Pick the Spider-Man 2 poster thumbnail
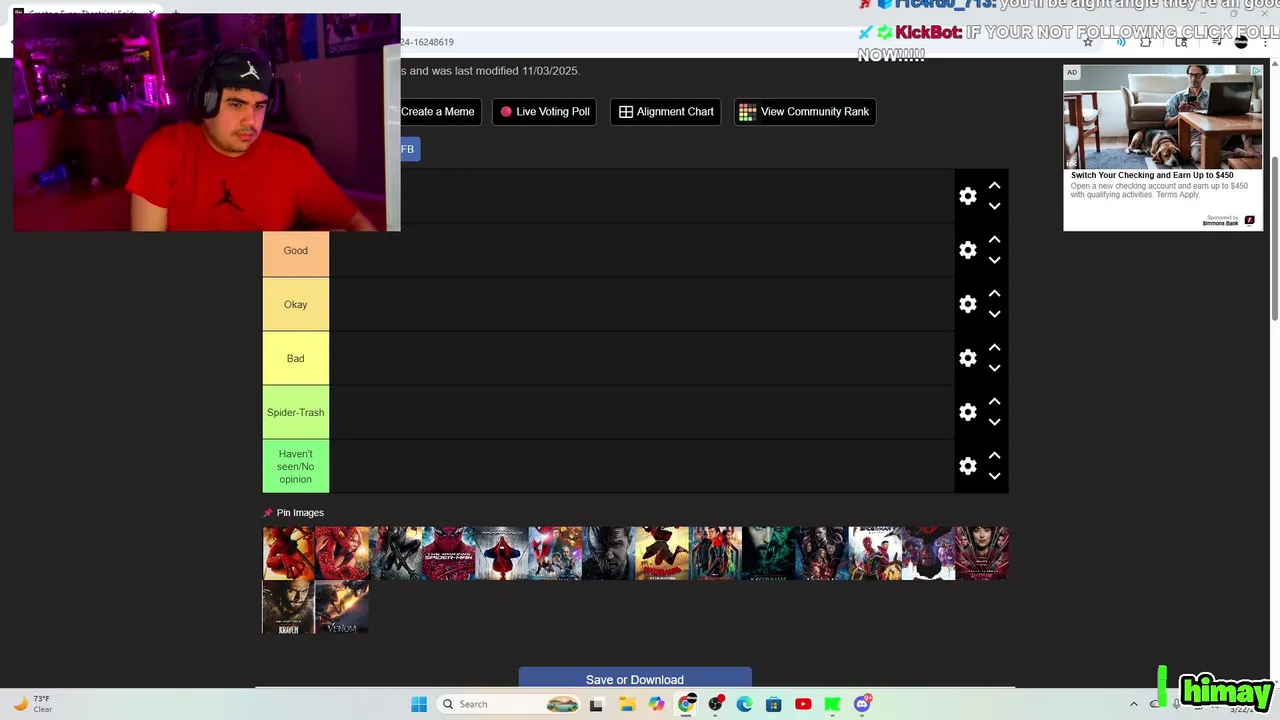1280x720 pixels. coord(342,553)
